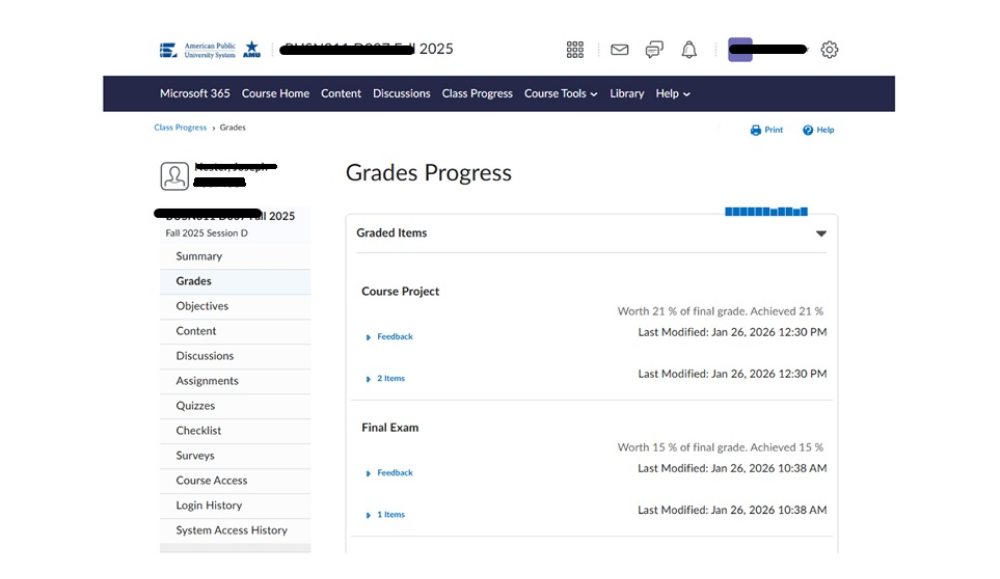Select Surveys in the sidebar
The height and width of the screenshot is (579, 1000).
point(235,455)
